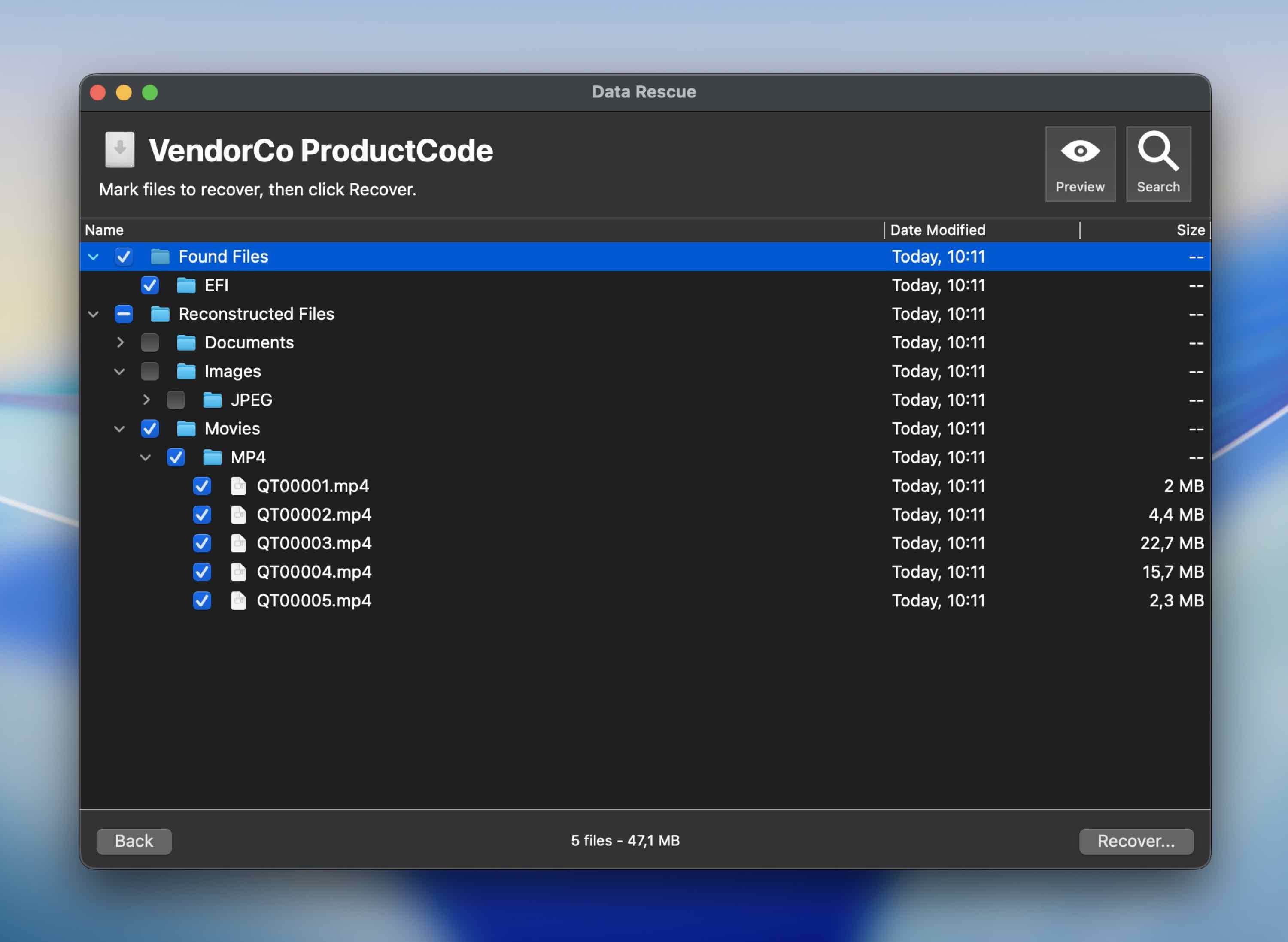Click the 4,4 MB size value
The height and width of the screenshot is (942, 1288).
(1176, 514)
